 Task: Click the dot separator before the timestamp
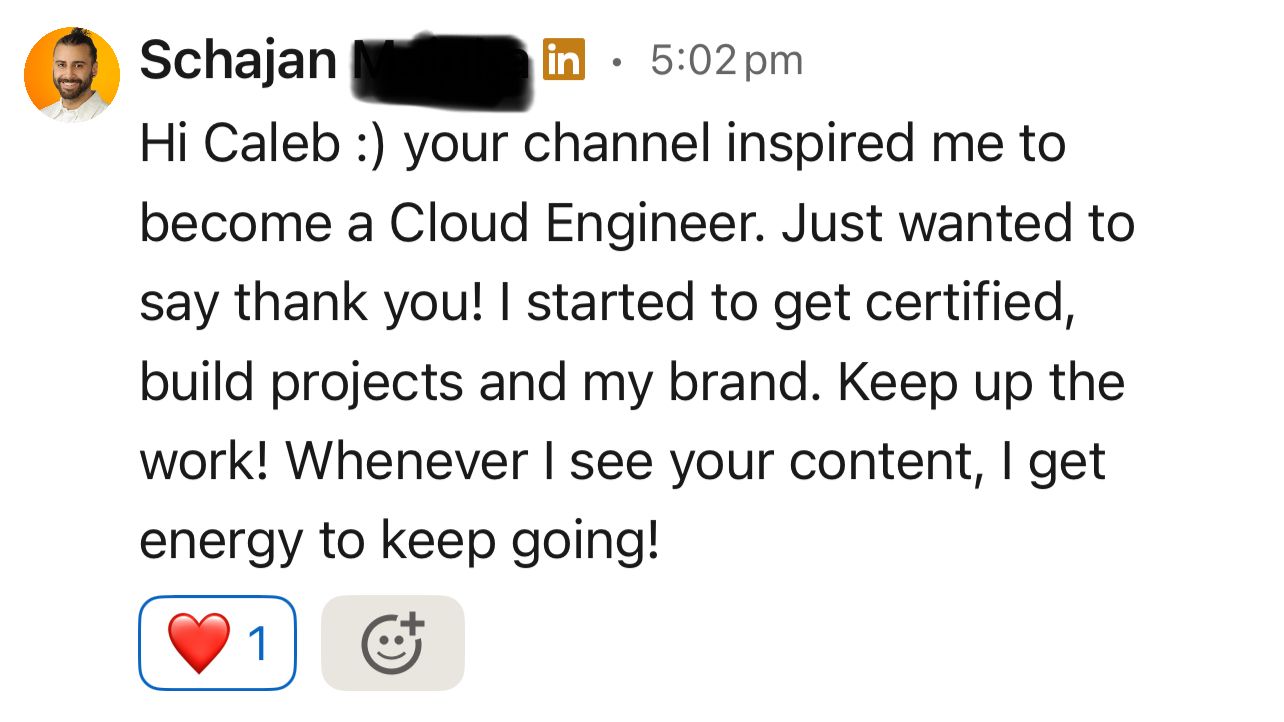click(617, 63)
